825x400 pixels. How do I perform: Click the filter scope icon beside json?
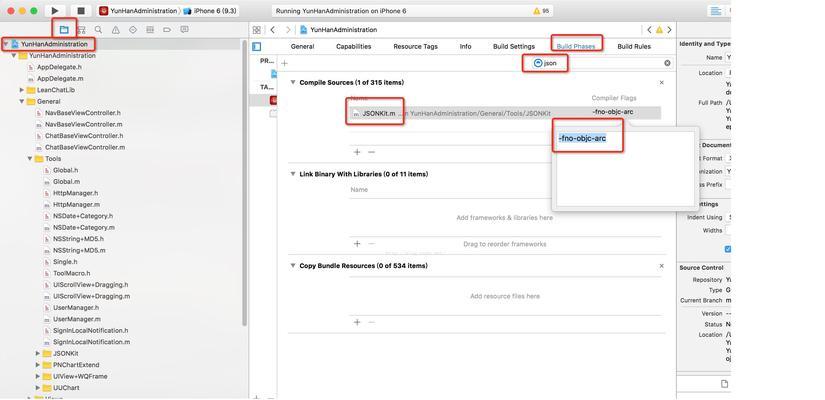[x=537, y=63]
